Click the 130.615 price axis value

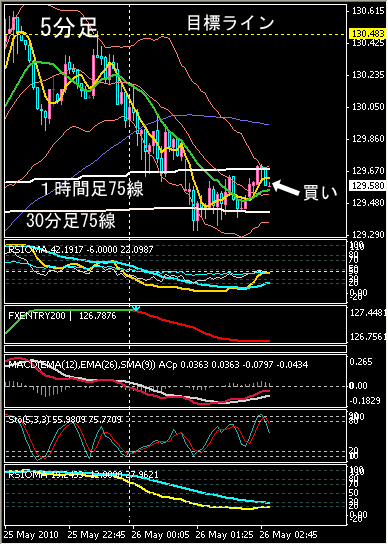click(368, 11)
